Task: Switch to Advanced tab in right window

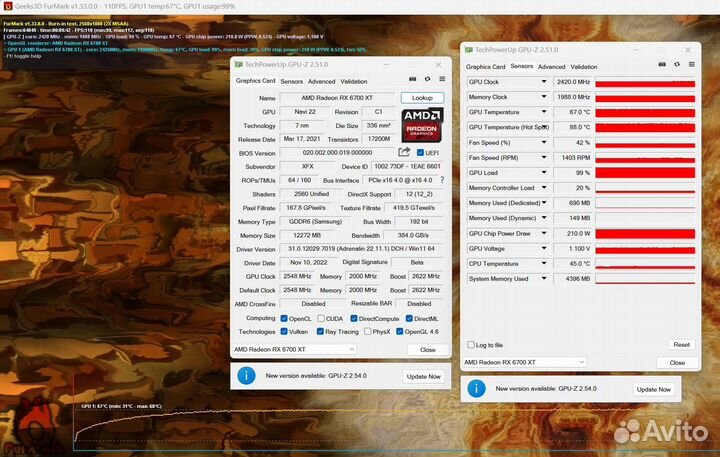Action: tap(551, 67)
